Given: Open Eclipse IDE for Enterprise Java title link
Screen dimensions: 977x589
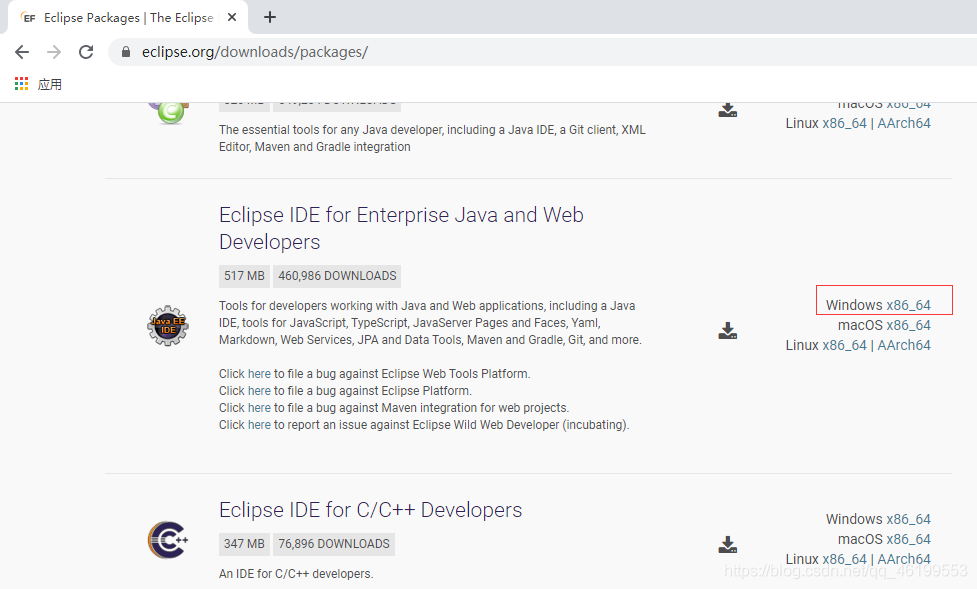Looking at the screenshot, I should tap(401, 228).
